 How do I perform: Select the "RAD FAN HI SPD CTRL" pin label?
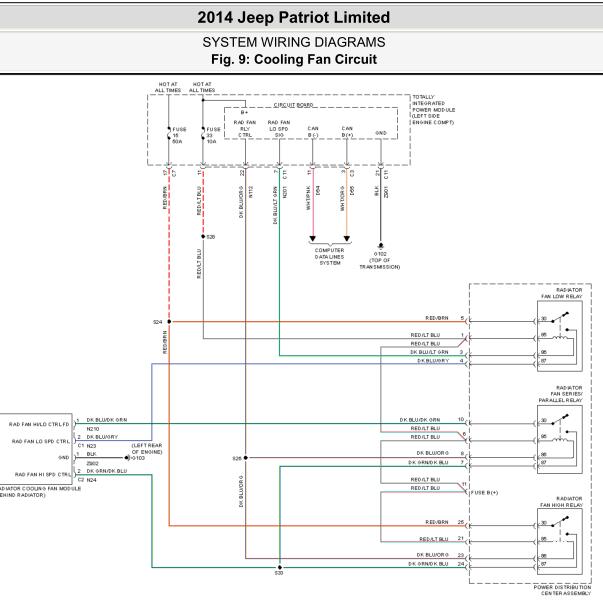[43, 475]
